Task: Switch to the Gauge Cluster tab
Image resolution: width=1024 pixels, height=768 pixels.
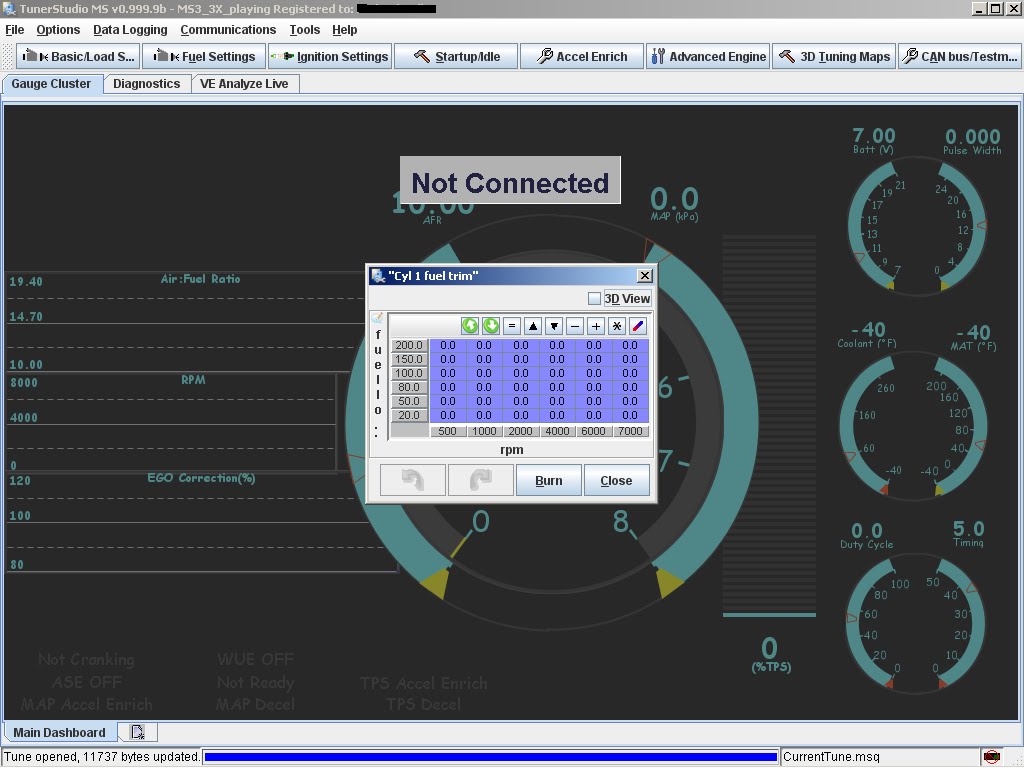Action: point(52,84)
